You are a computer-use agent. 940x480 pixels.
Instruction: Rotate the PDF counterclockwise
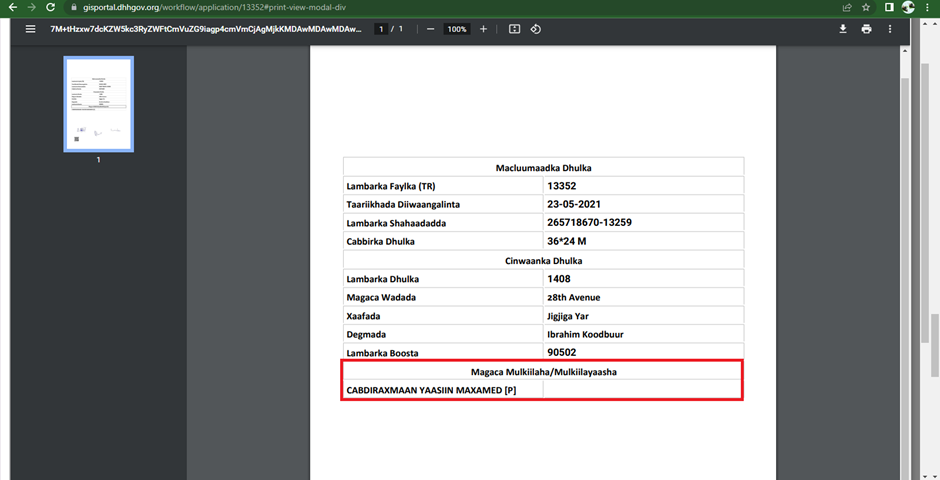(x=536, y=29)
